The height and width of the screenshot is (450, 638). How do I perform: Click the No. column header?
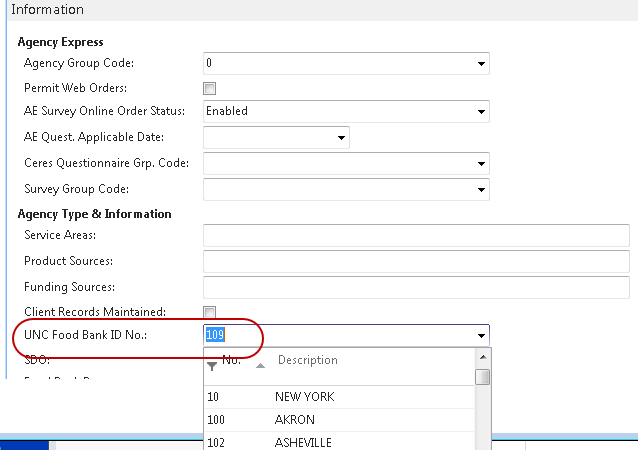[231, 360]
